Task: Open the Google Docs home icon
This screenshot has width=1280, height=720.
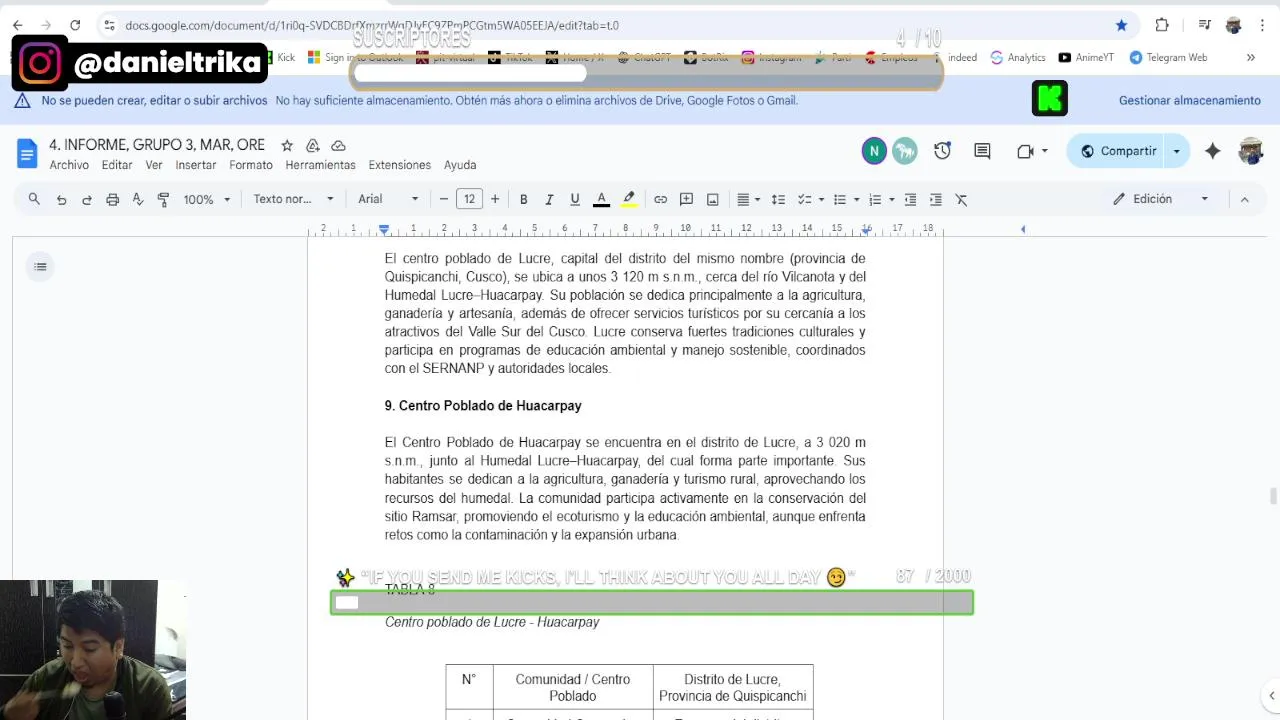Action: (27, 153)
